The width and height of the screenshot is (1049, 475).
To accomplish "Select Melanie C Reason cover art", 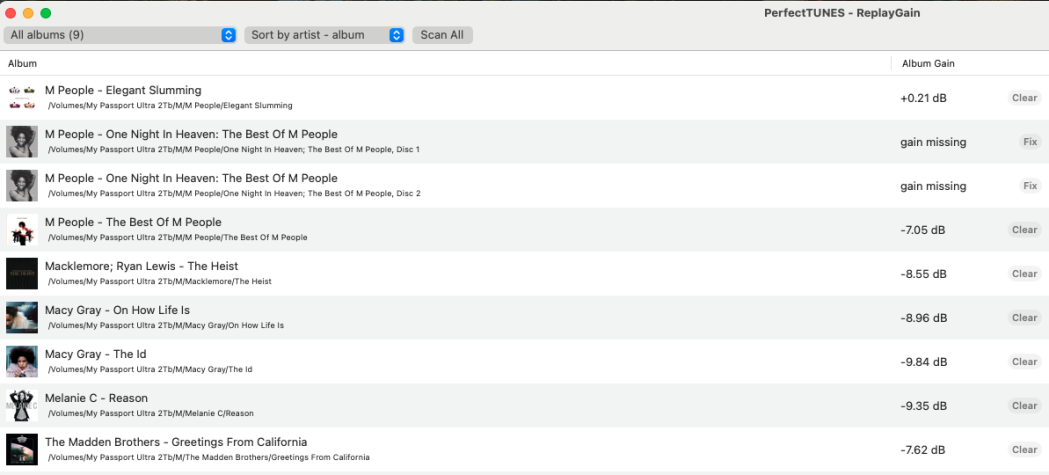I will click(x=21, y=405).
